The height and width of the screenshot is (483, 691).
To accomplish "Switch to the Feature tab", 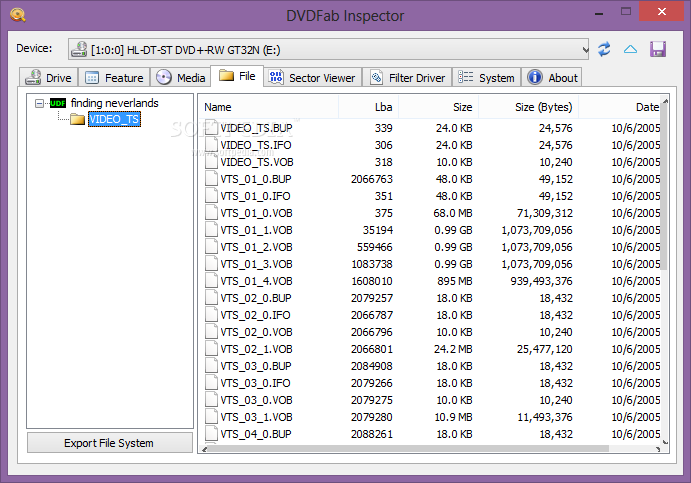I will point(114,78).
